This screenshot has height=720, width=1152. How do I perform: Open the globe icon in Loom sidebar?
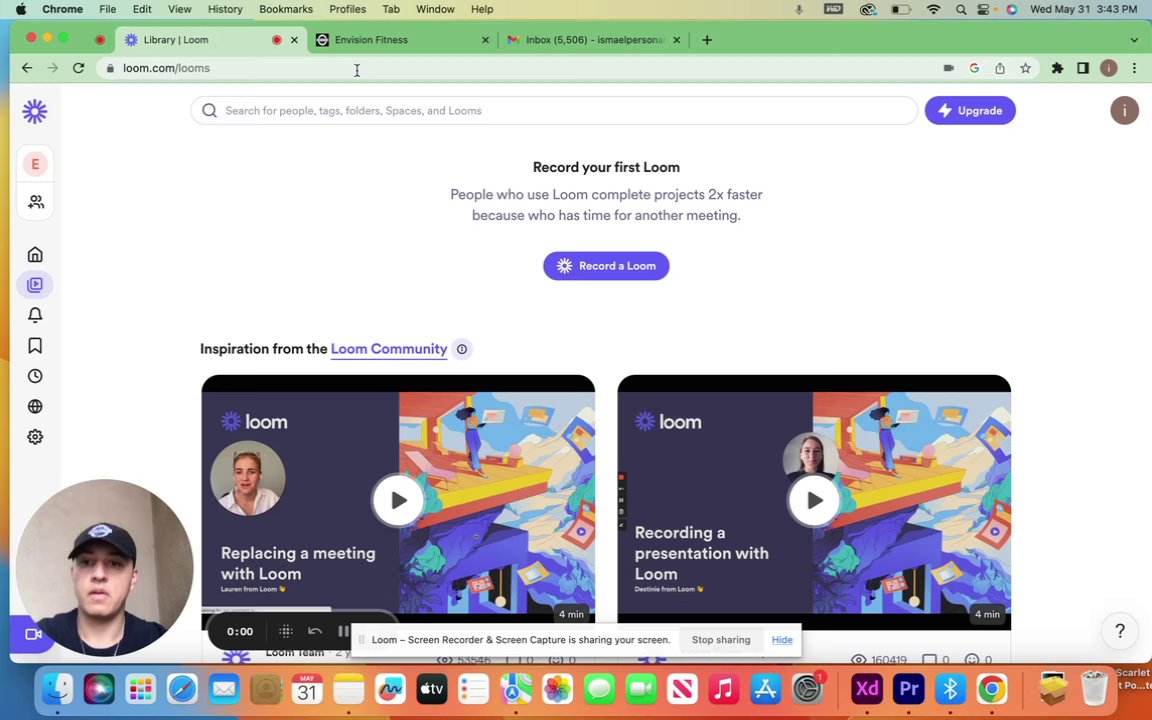click(35, 406)
